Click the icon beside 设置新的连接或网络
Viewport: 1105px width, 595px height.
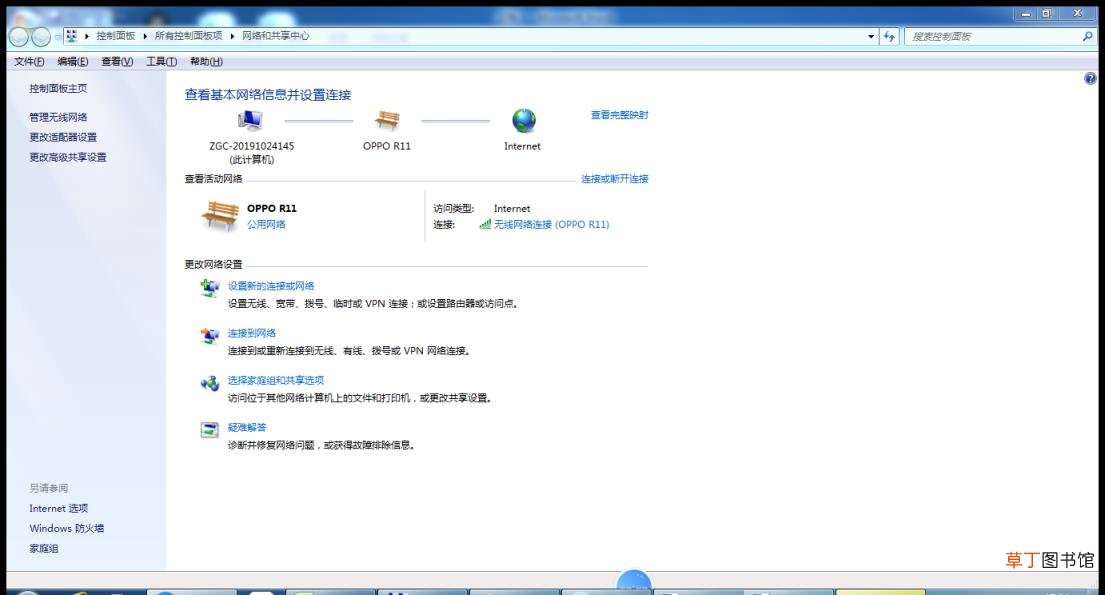pos(209,288)
